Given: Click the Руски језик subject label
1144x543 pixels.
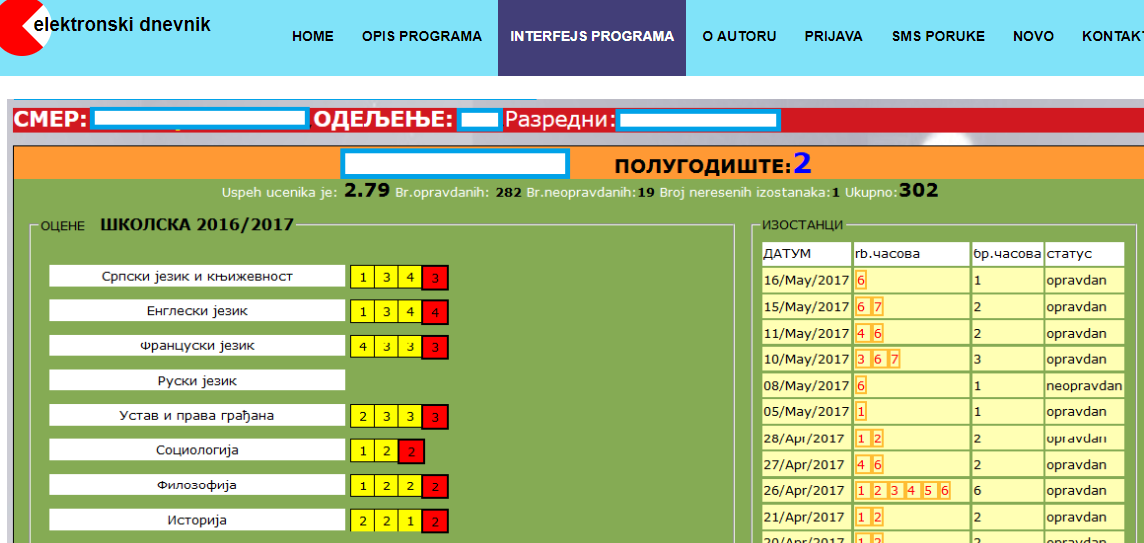Looking at the screenshot, I should 197,381.
